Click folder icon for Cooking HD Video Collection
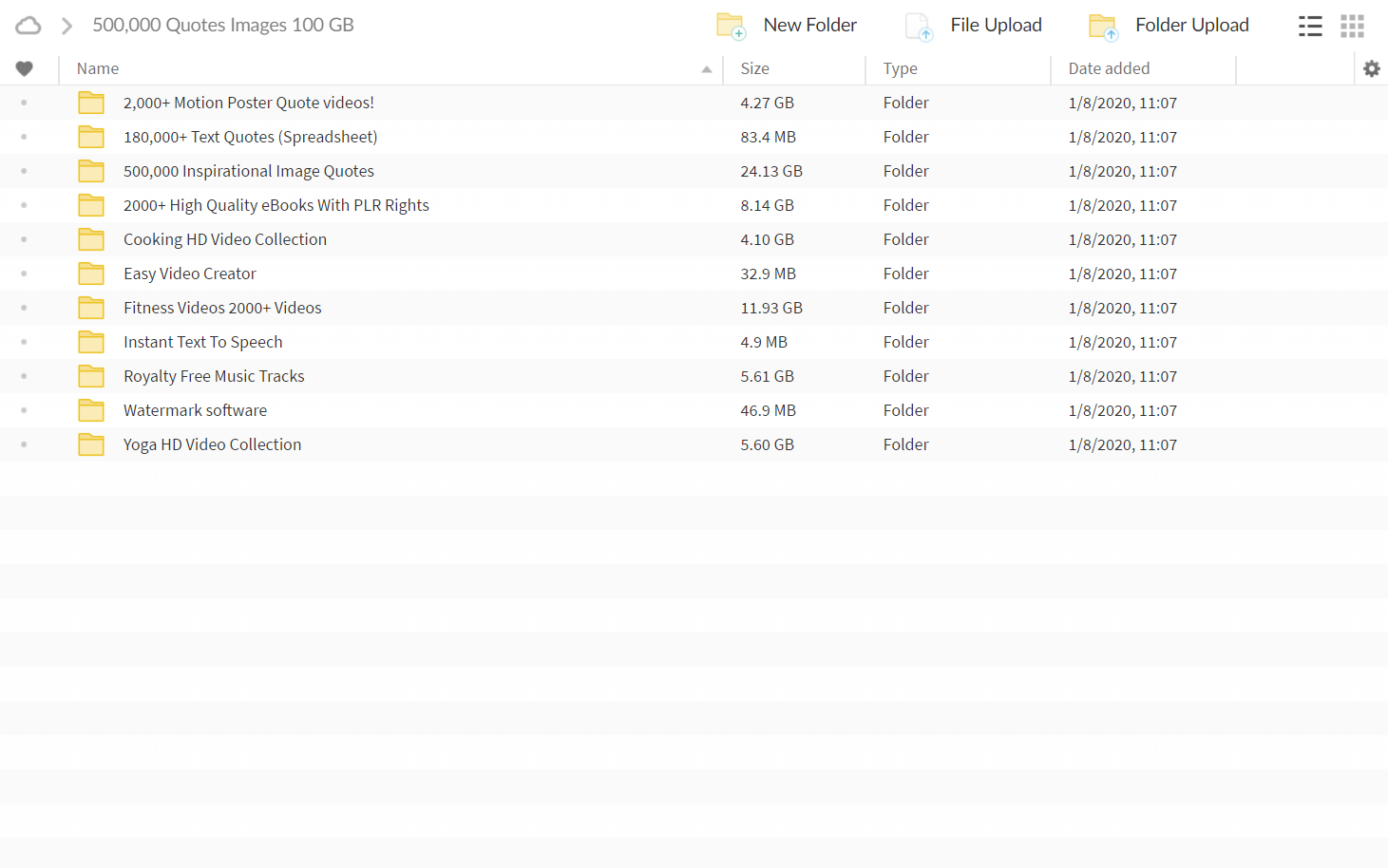 91,239
